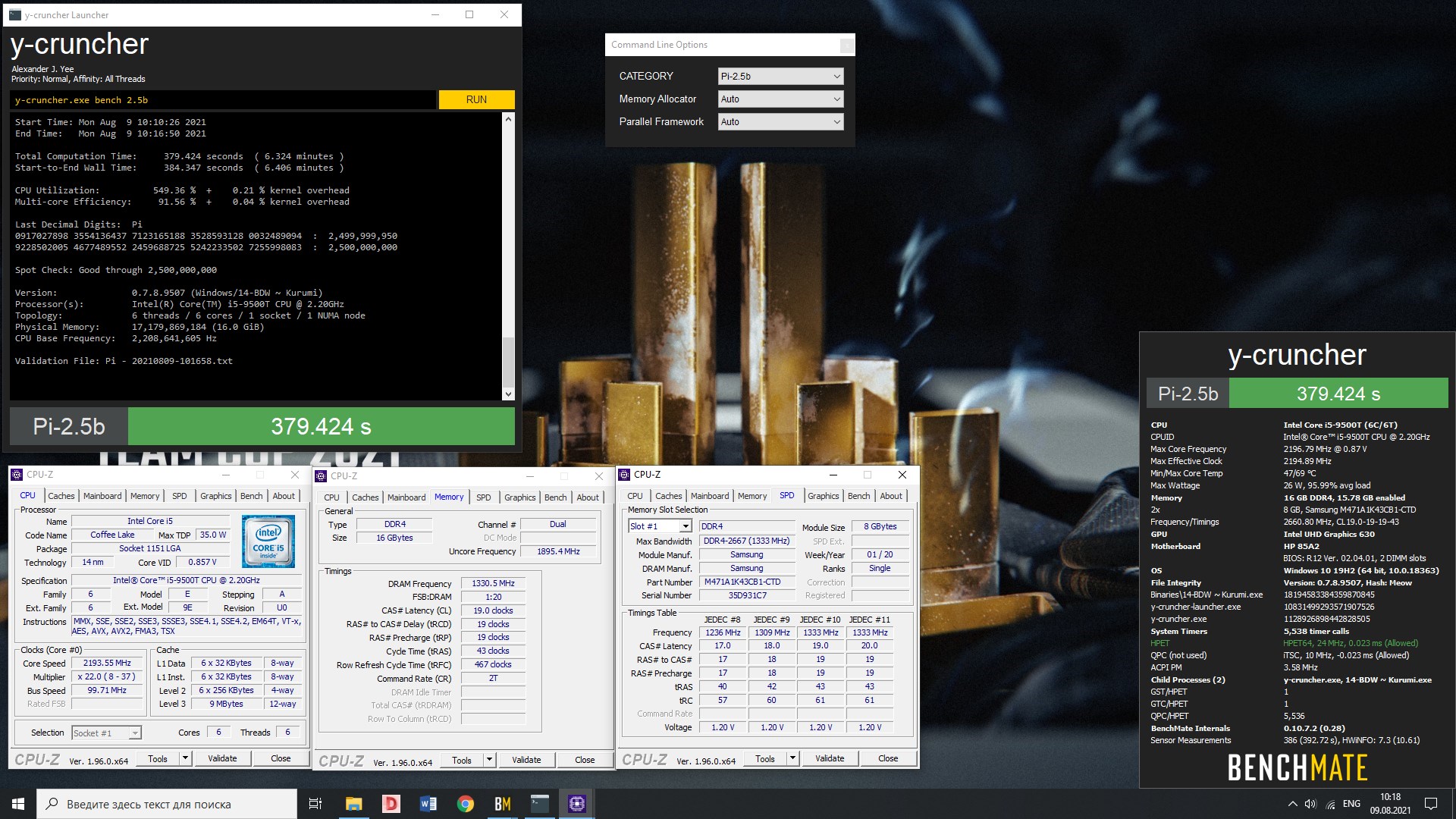The width and height of the screenshot is (1456, 819).
Task: Expand Tools dropdown arrow in left CPU-Z window
Action: pos(185,758)
